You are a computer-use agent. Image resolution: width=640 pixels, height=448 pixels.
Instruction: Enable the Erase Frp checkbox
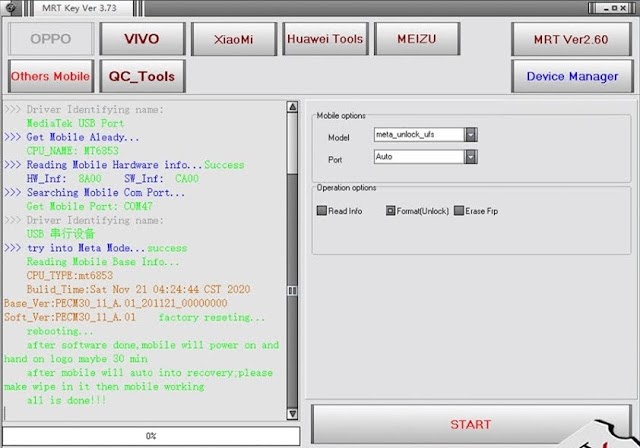point(459,211)
